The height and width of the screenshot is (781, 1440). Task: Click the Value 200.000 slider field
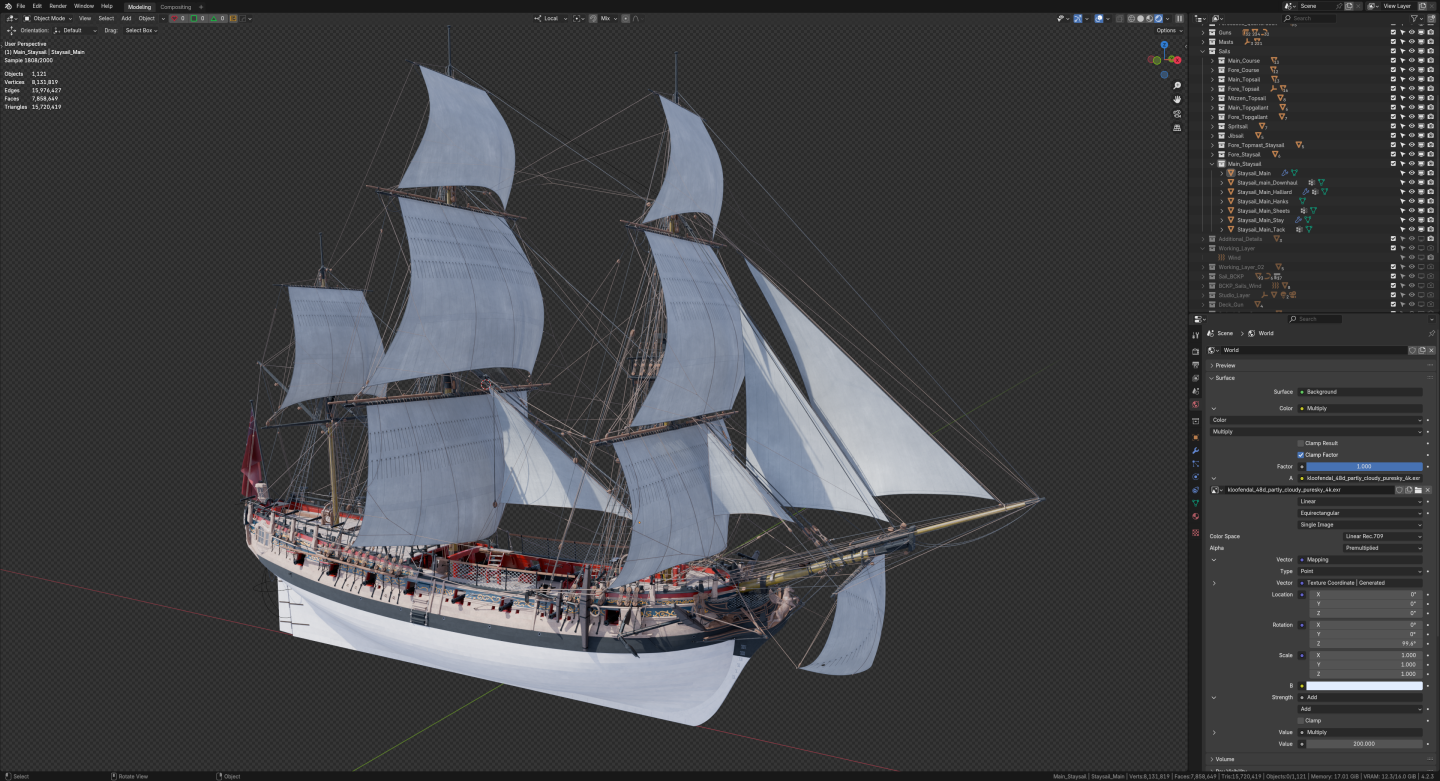click(x=1364, y=744)
